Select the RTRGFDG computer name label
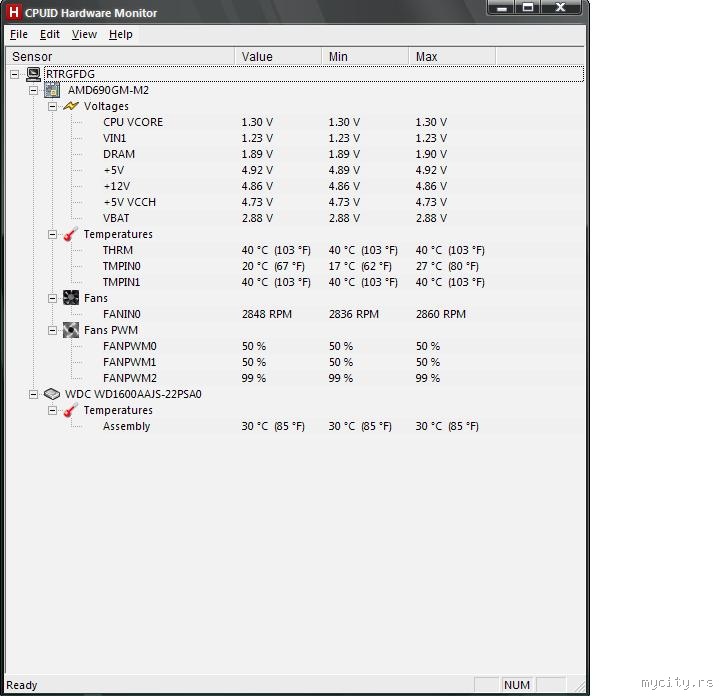 point(70,74)
